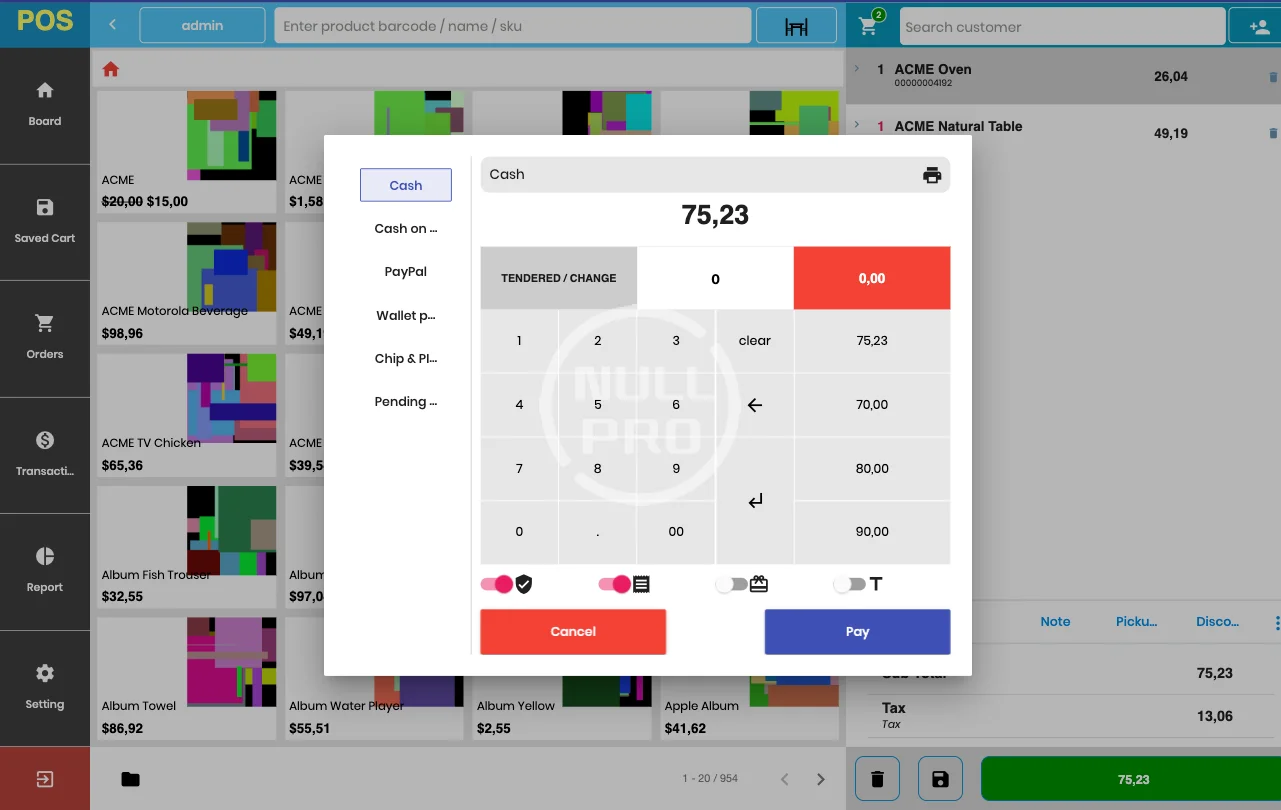Click the logout icon in sidebar
Viewport: 1281px width, 810px height.
click(45, 779)
